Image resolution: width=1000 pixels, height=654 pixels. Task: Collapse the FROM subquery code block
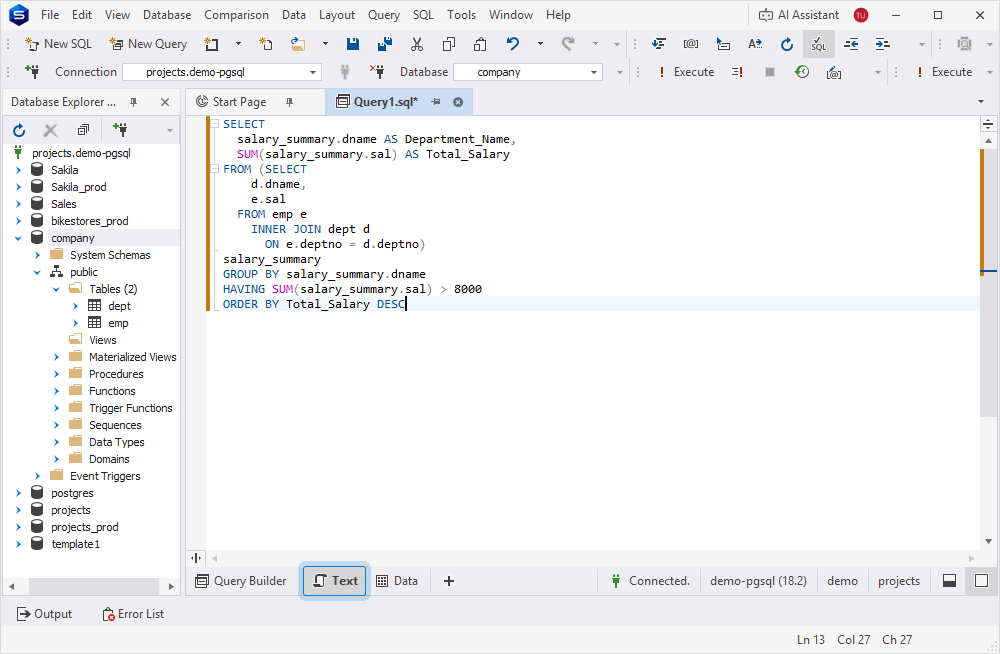coord(215,169)
